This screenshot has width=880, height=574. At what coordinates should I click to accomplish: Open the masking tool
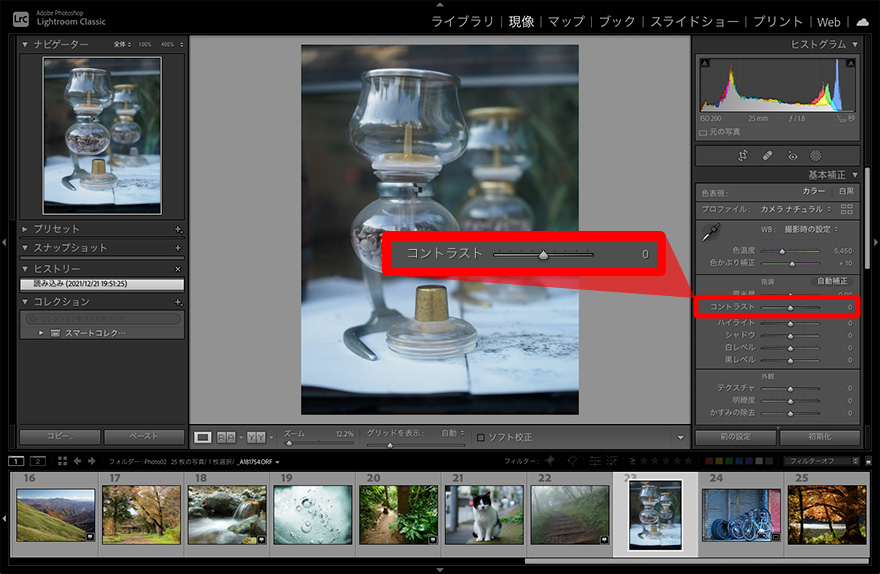[816, 156]
